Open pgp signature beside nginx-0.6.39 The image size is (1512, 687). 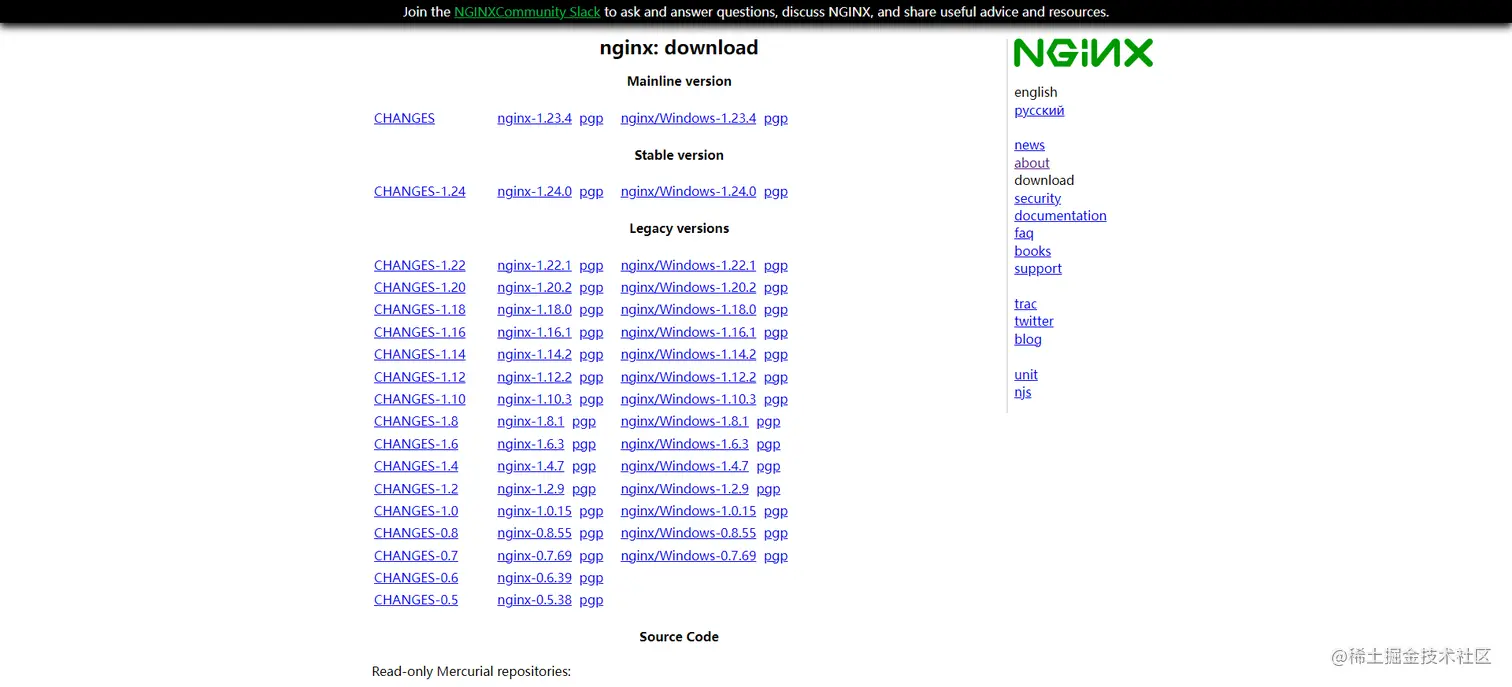pos(591,578)
